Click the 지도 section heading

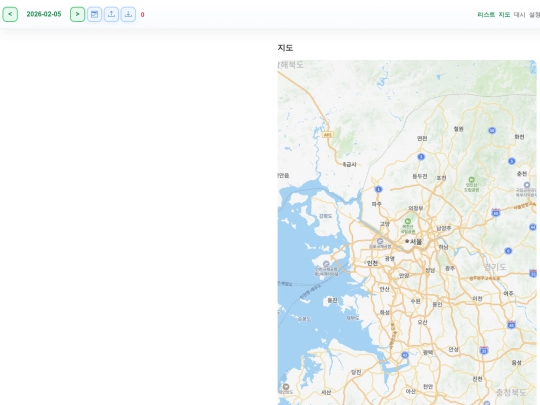pos(285,48)
